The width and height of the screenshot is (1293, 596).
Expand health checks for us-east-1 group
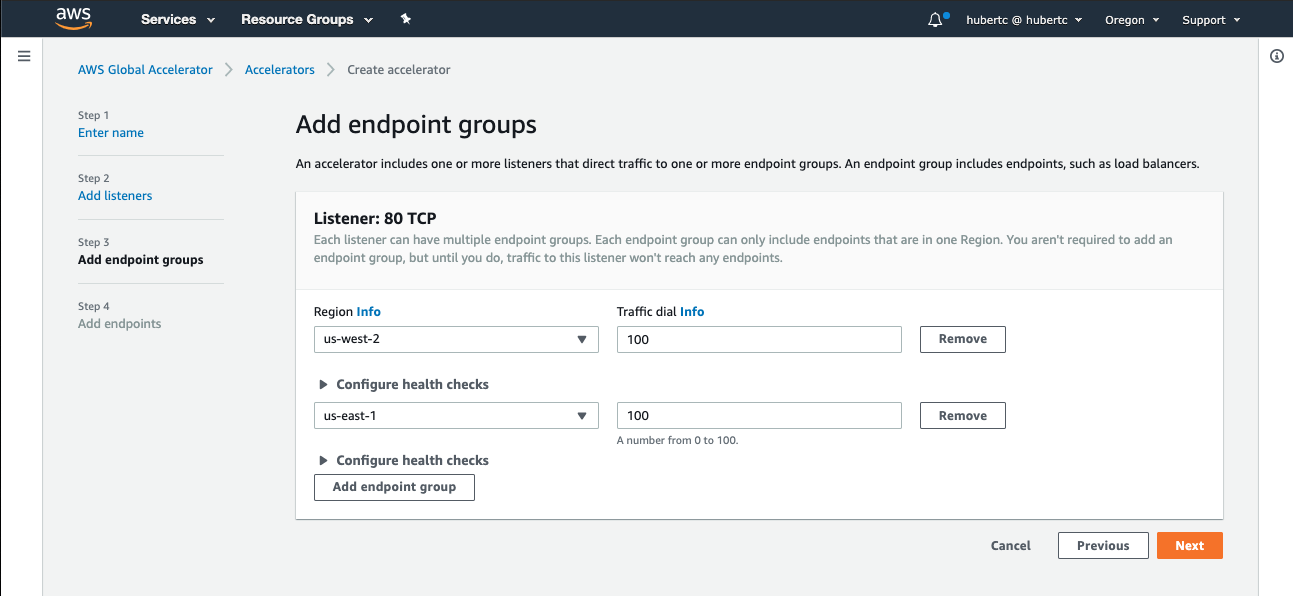tap(403, 461)
